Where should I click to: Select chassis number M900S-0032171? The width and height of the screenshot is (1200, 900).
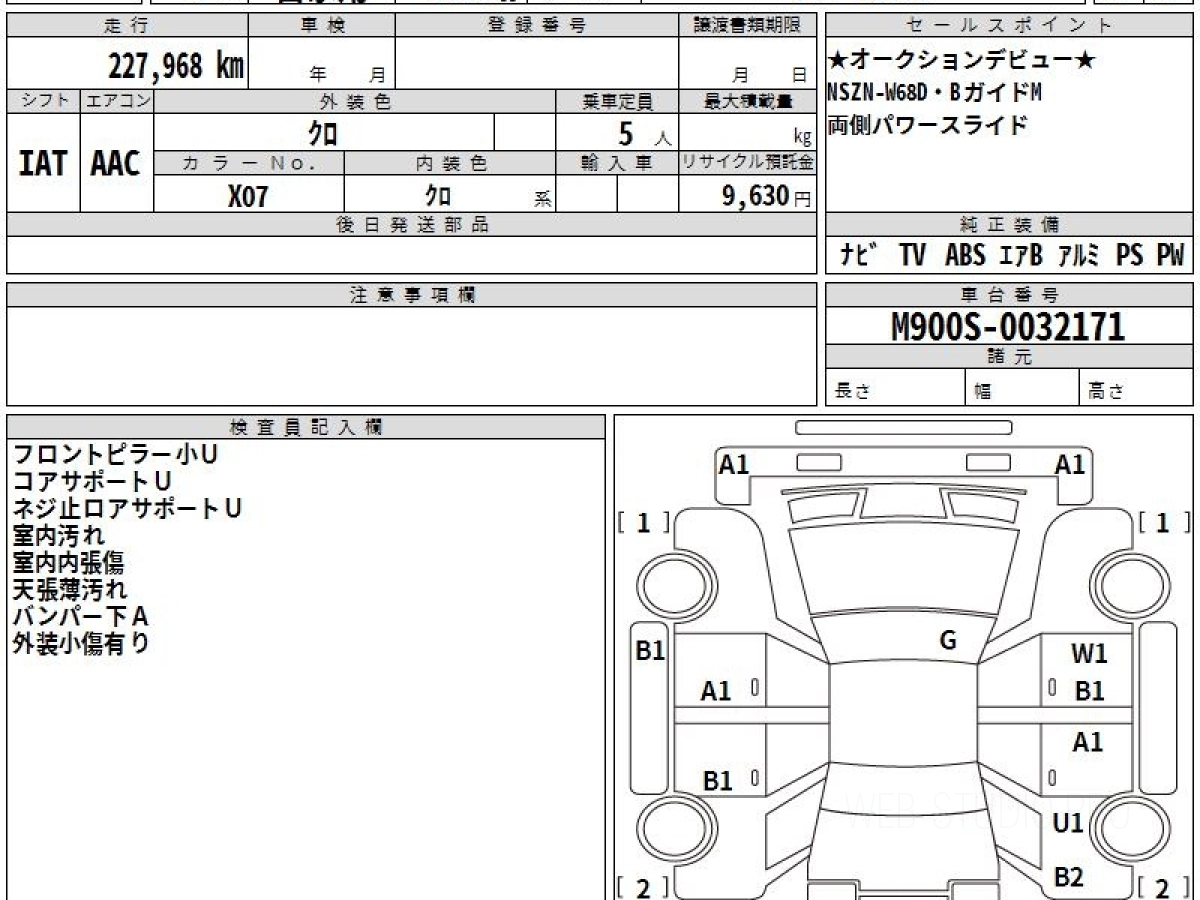(x=1008, y=327)
